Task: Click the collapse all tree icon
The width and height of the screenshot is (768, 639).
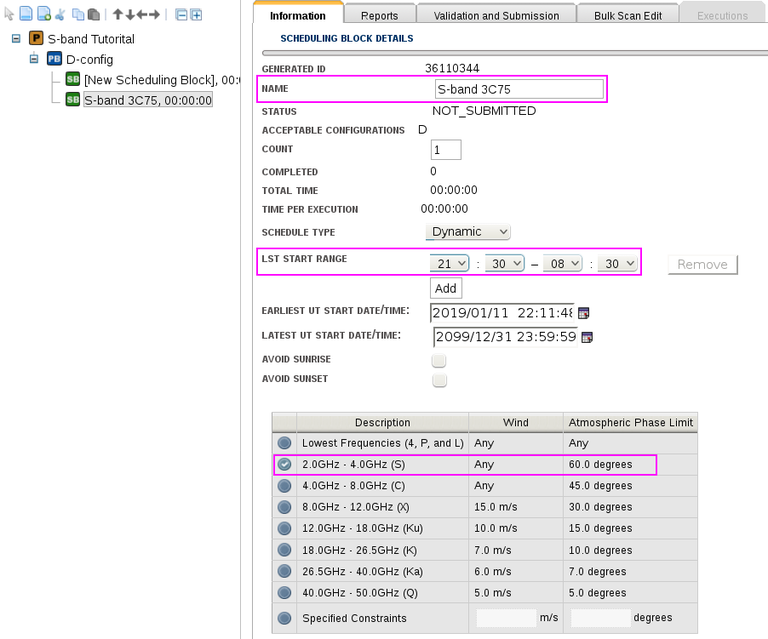Action: pos(180,15)
